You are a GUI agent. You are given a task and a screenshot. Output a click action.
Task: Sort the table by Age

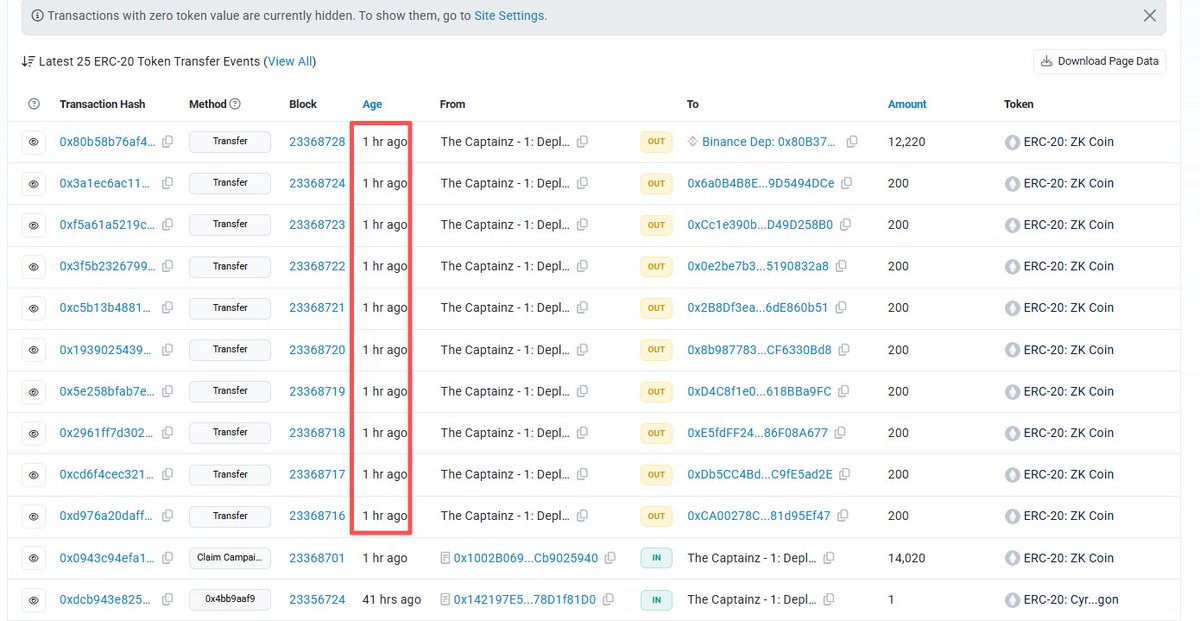coord(371,104)
